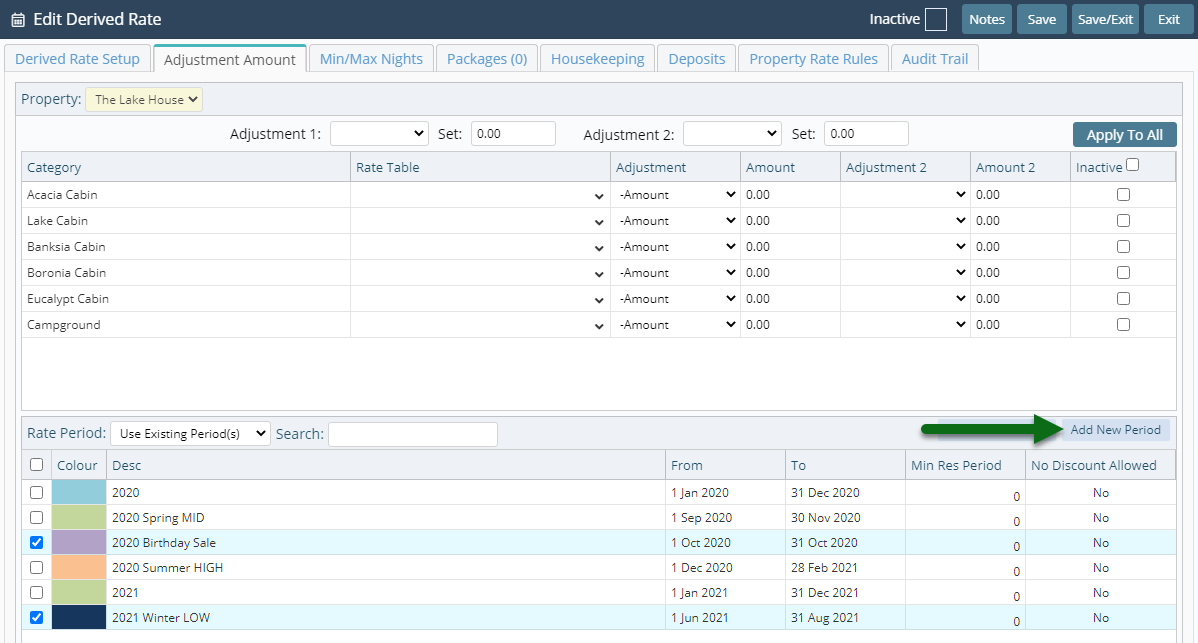1198x643 pixels.
Task: Click the calendar icon beside Edit Derived Rate
Action: pyautogui.click(x=18, y=20)
